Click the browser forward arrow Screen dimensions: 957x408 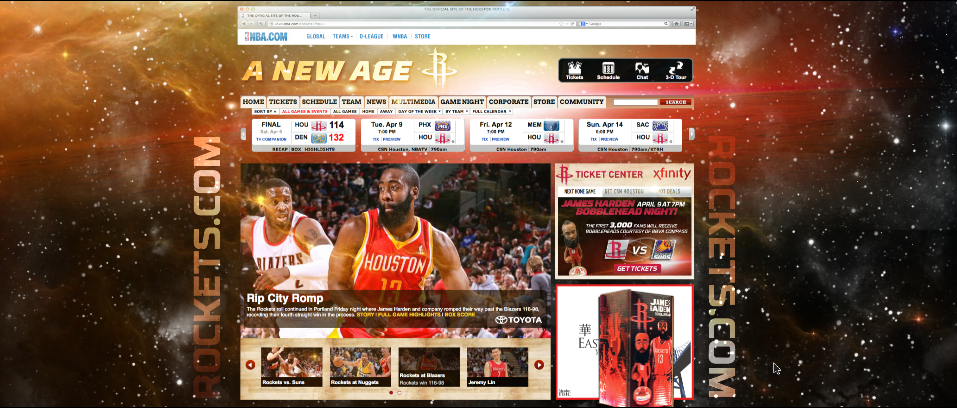point(250,23)
